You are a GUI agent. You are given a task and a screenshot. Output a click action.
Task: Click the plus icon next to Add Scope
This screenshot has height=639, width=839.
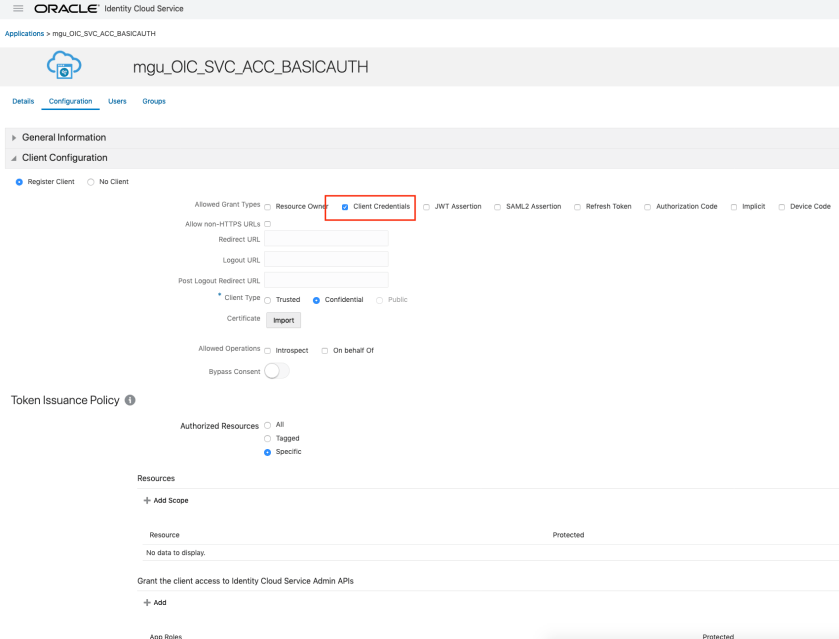pos(148,500)
